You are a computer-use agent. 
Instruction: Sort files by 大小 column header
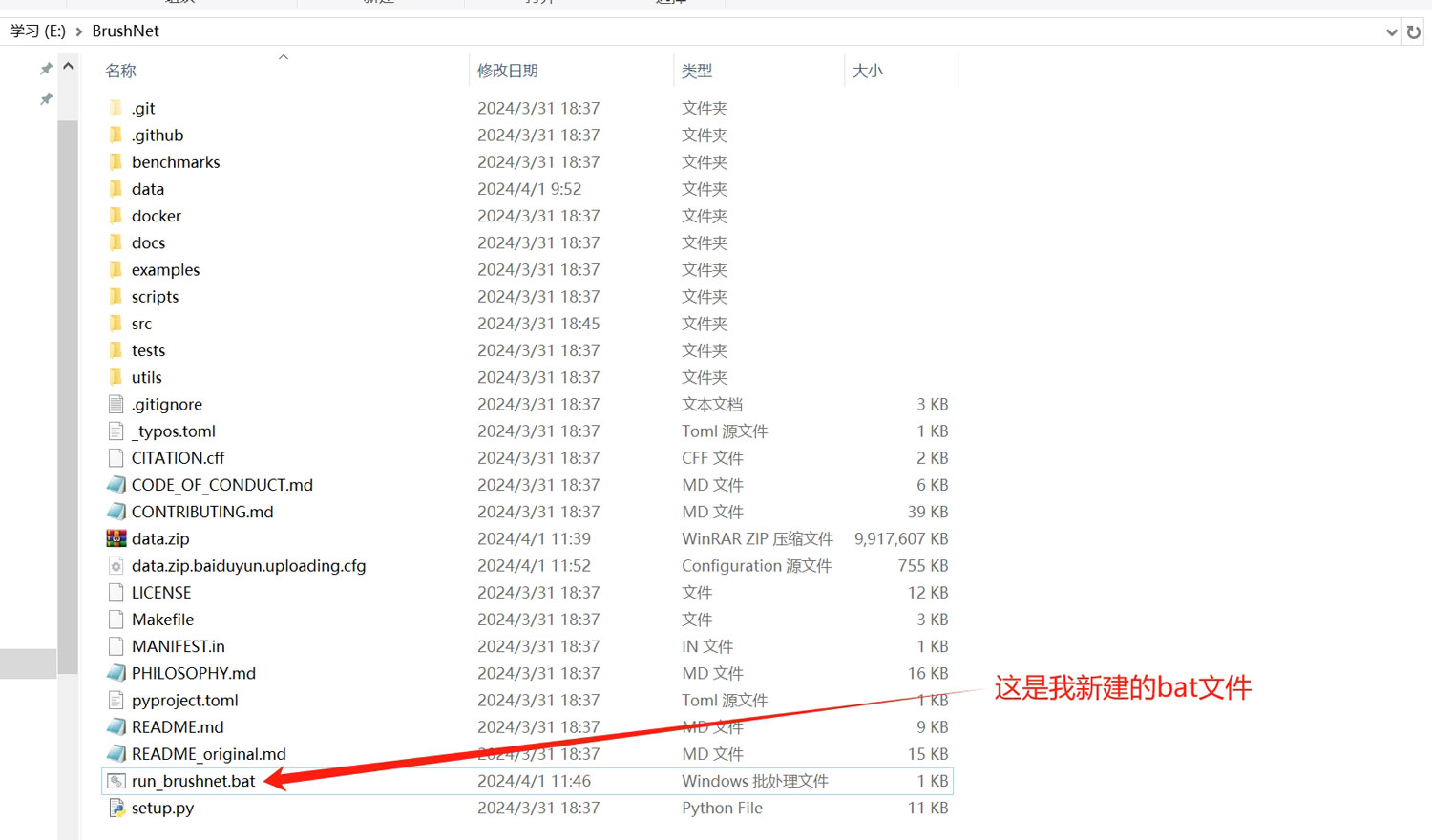867,71
